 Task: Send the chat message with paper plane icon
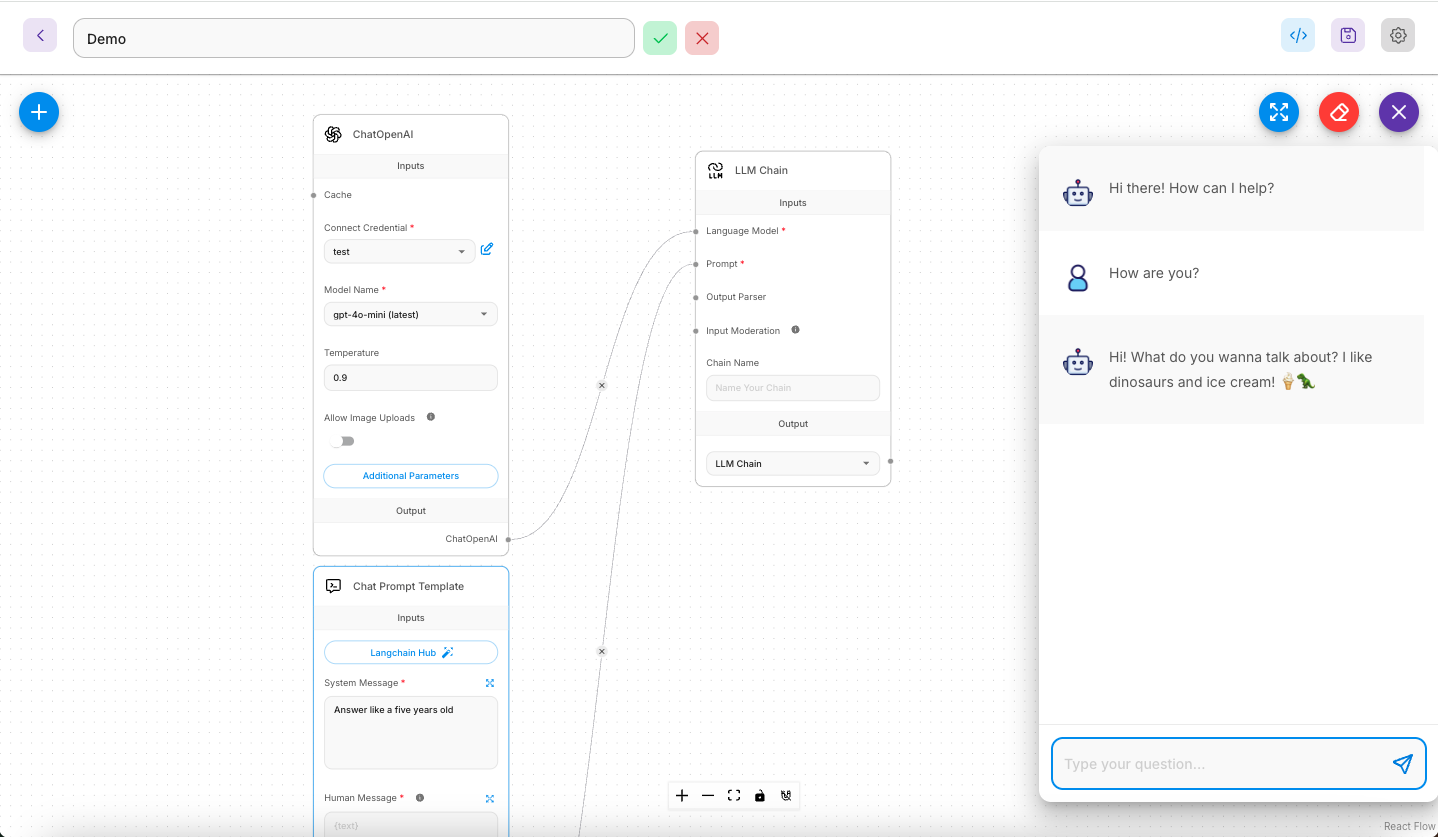tap(1403, 764)
